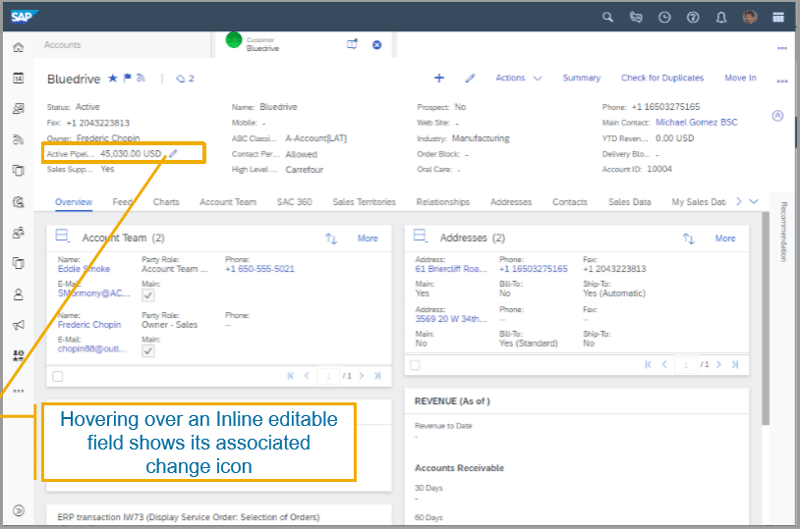Open Addresses card view icon
This screenshot has width=800, height=529.
click(x=420, y=236)
